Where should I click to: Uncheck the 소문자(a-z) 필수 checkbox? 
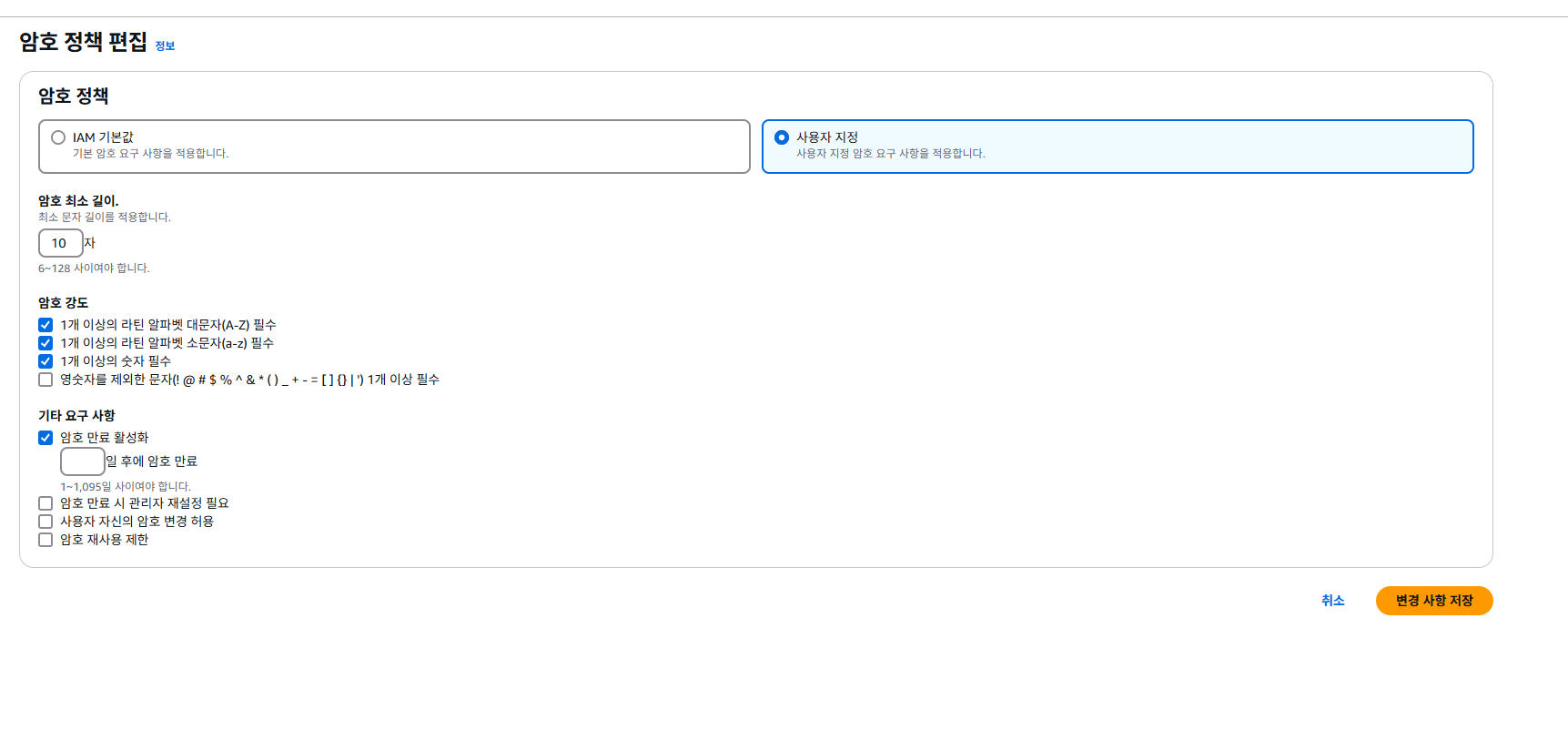tap(46, 343)
